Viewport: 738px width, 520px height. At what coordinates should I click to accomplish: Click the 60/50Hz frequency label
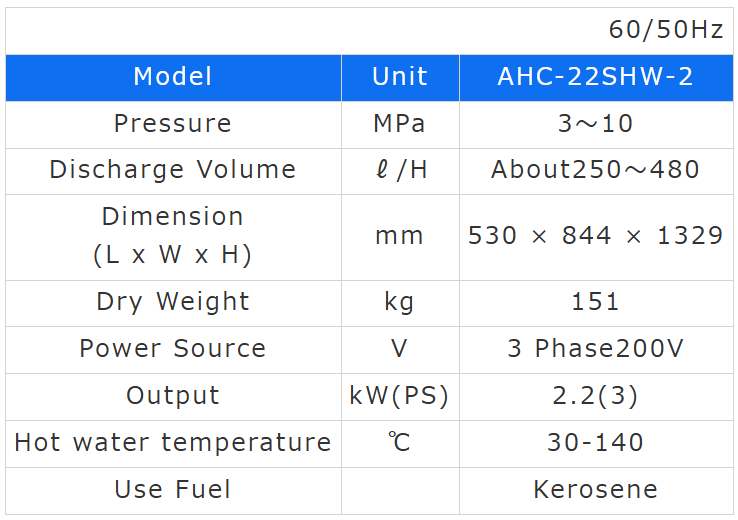pos(666,30)
